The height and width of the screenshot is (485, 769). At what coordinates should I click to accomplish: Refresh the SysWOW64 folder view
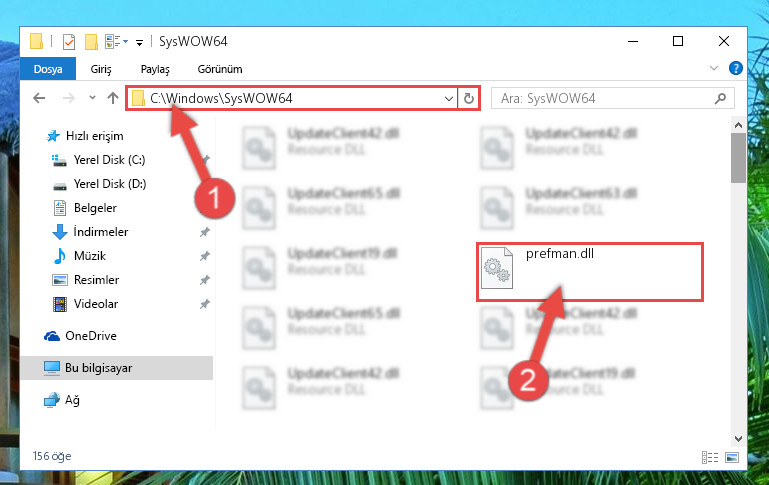click(468, 99)
